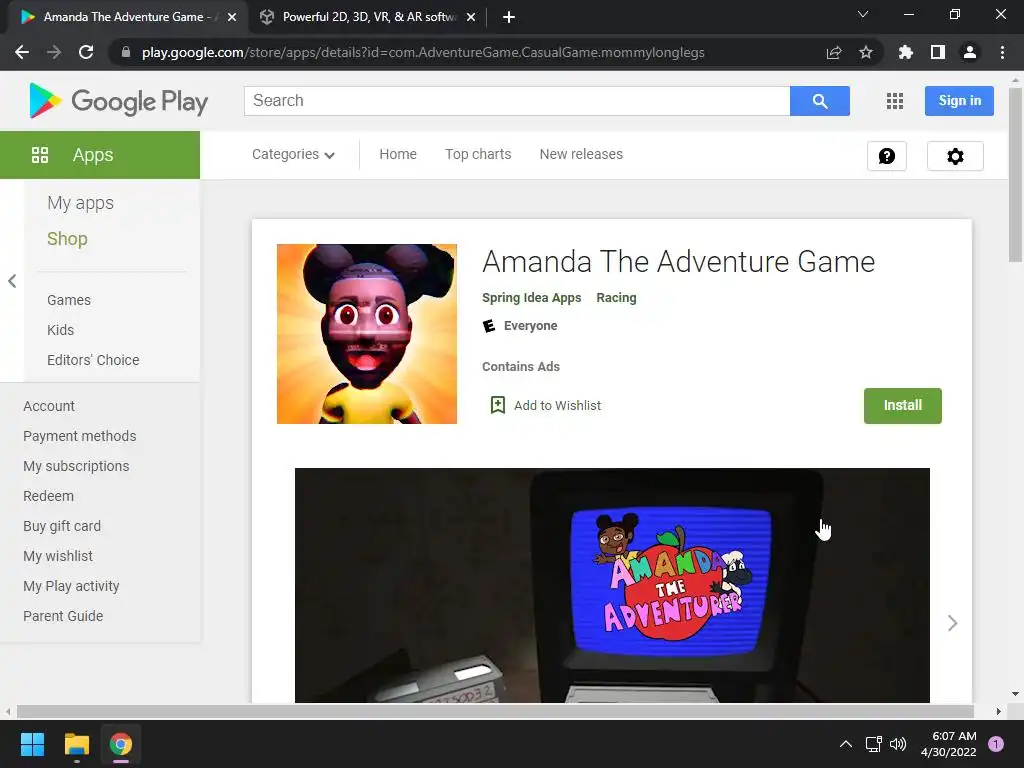Screen dimensions: 1024x768
Task: Click the Add to Wishlist text
Action: coord(558,406)
